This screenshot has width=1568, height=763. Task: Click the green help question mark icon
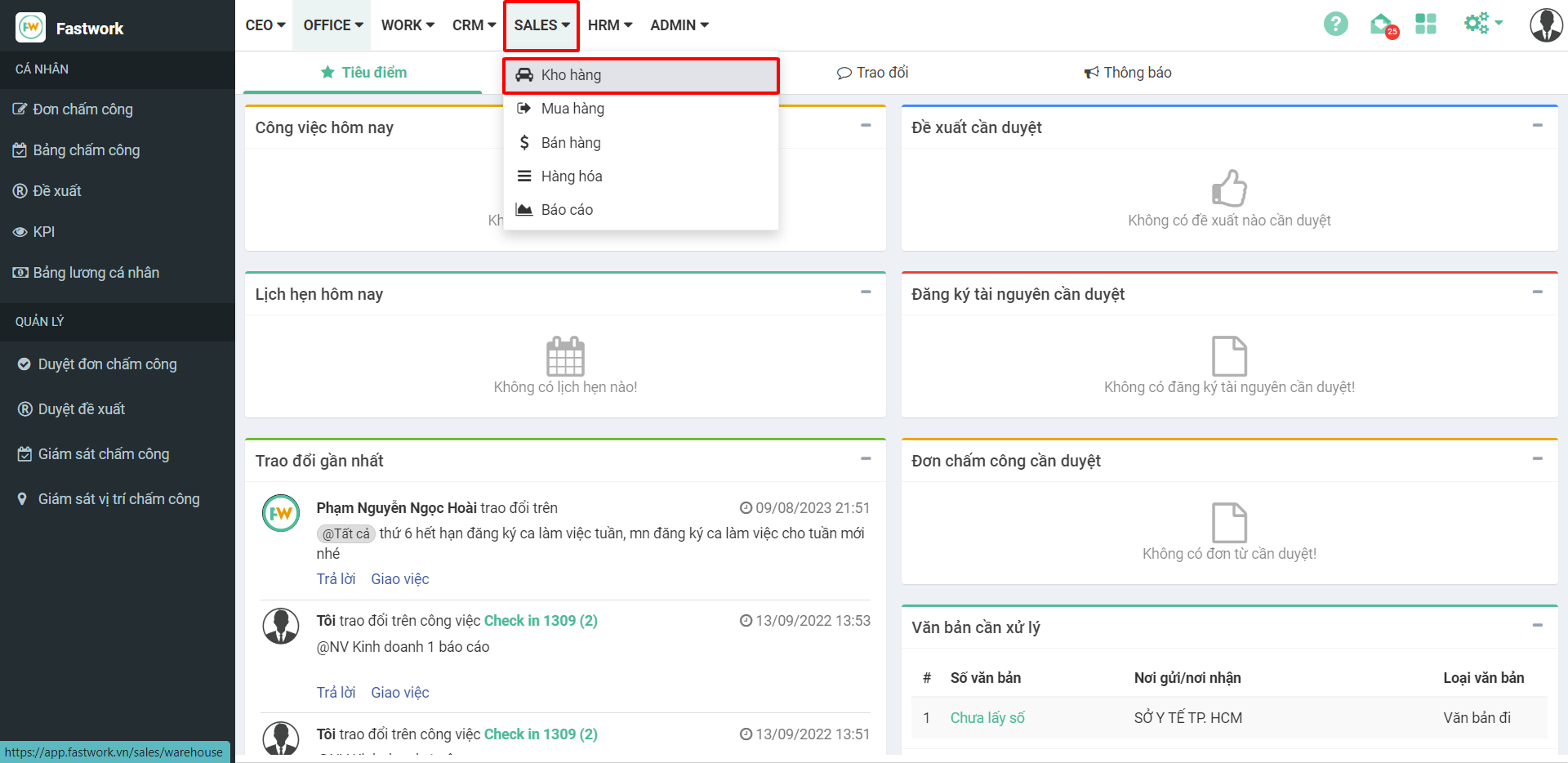[x=1335, y=25]
